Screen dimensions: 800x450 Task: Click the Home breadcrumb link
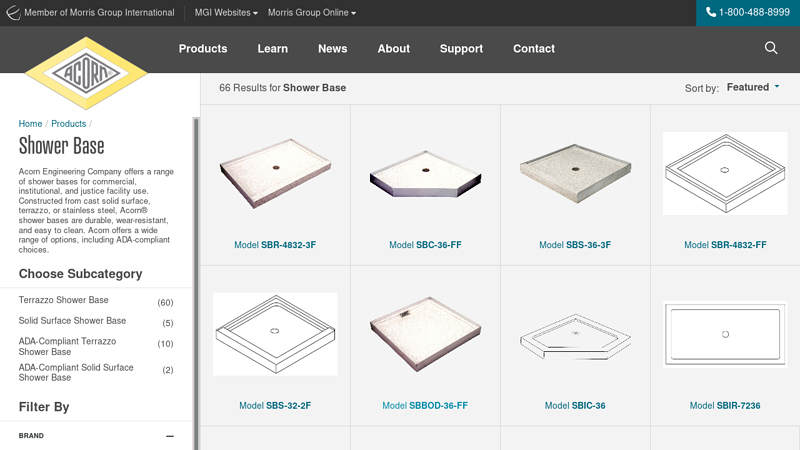(x=30, y=124)
